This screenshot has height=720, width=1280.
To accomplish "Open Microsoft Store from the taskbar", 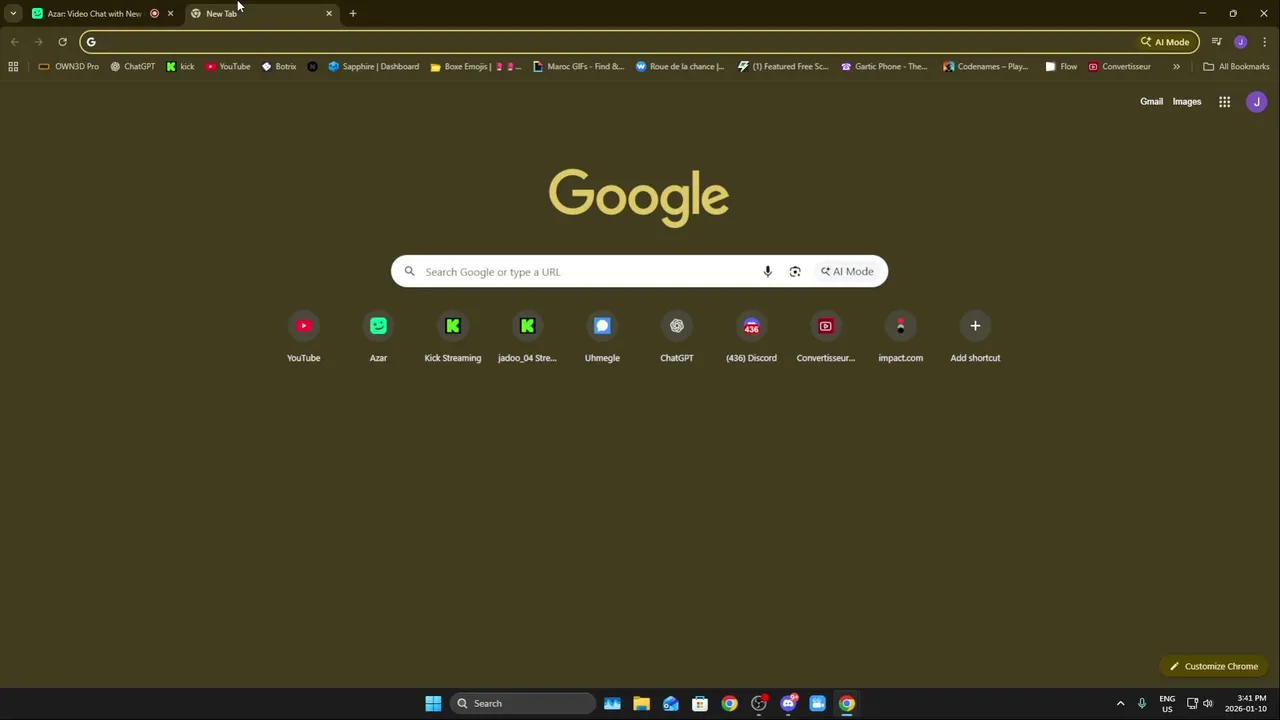I will point(700,703).
